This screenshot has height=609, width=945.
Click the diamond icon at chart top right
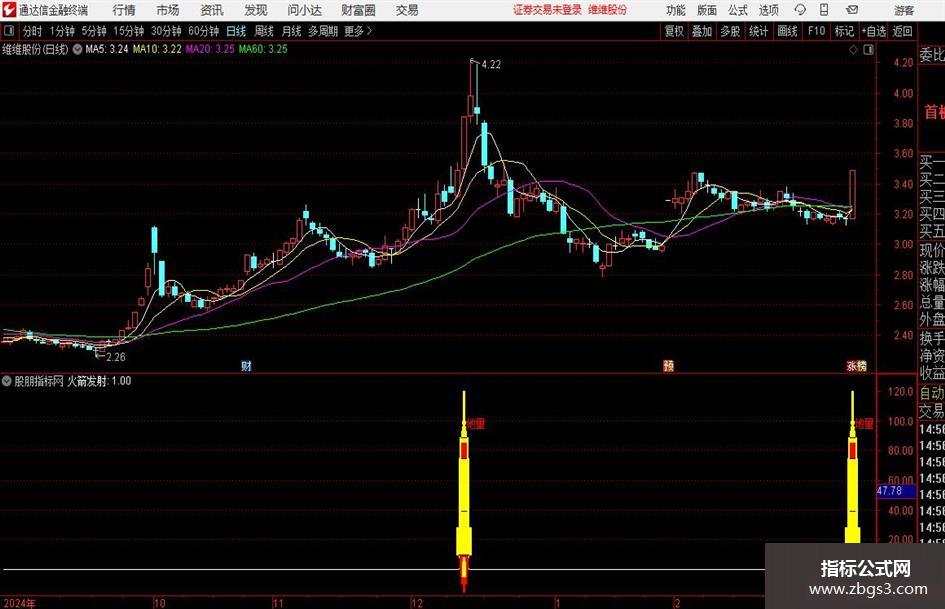853,50
